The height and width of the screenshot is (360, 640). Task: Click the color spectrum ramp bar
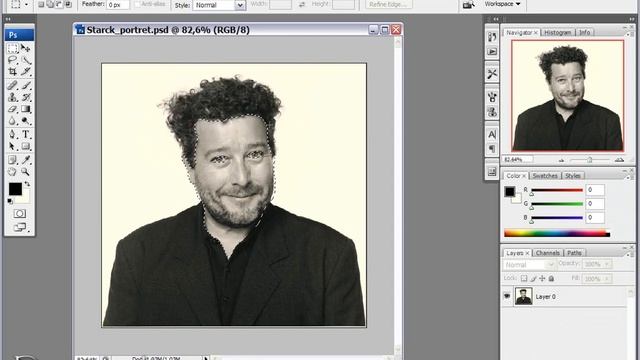[557, 233]
